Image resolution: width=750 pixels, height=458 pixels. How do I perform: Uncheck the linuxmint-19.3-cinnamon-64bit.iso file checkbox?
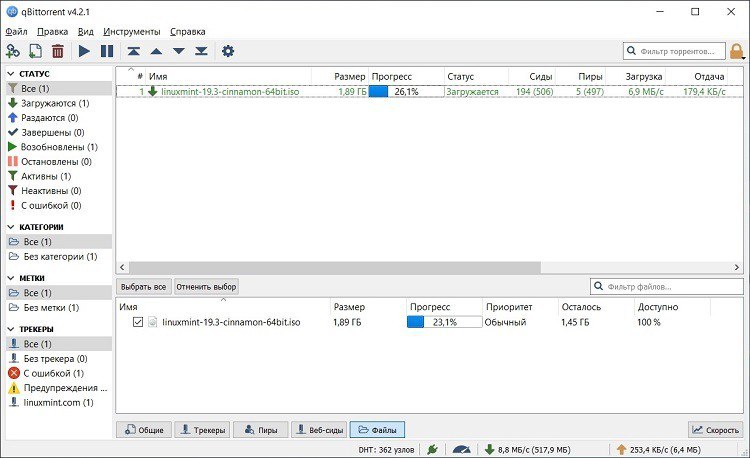pyautogui.click(x=138, y=322)
